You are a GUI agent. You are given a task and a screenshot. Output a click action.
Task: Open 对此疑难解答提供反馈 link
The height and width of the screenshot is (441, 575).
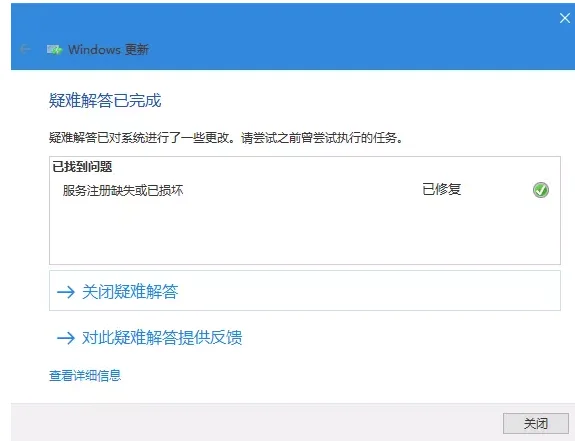(x=162, y=338)
